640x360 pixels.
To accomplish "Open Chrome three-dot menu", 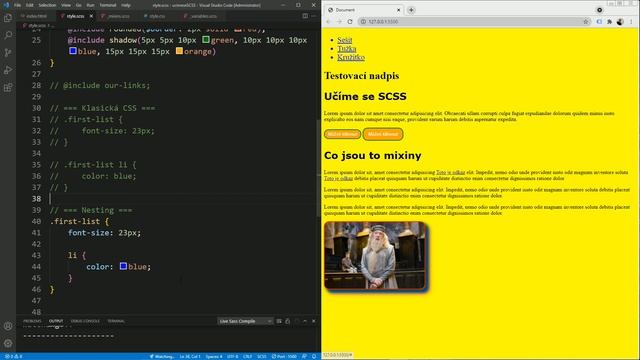I will (x=631, y=22).
